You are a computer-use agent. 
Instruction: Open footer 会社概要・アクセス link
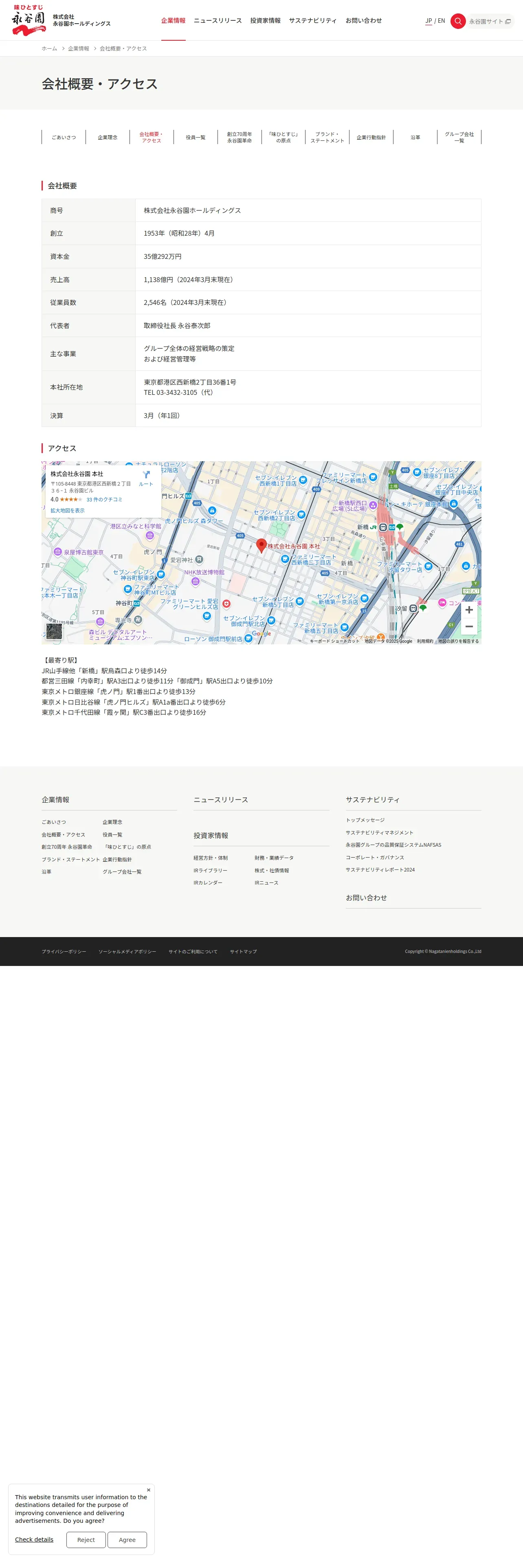click(63, 834)
